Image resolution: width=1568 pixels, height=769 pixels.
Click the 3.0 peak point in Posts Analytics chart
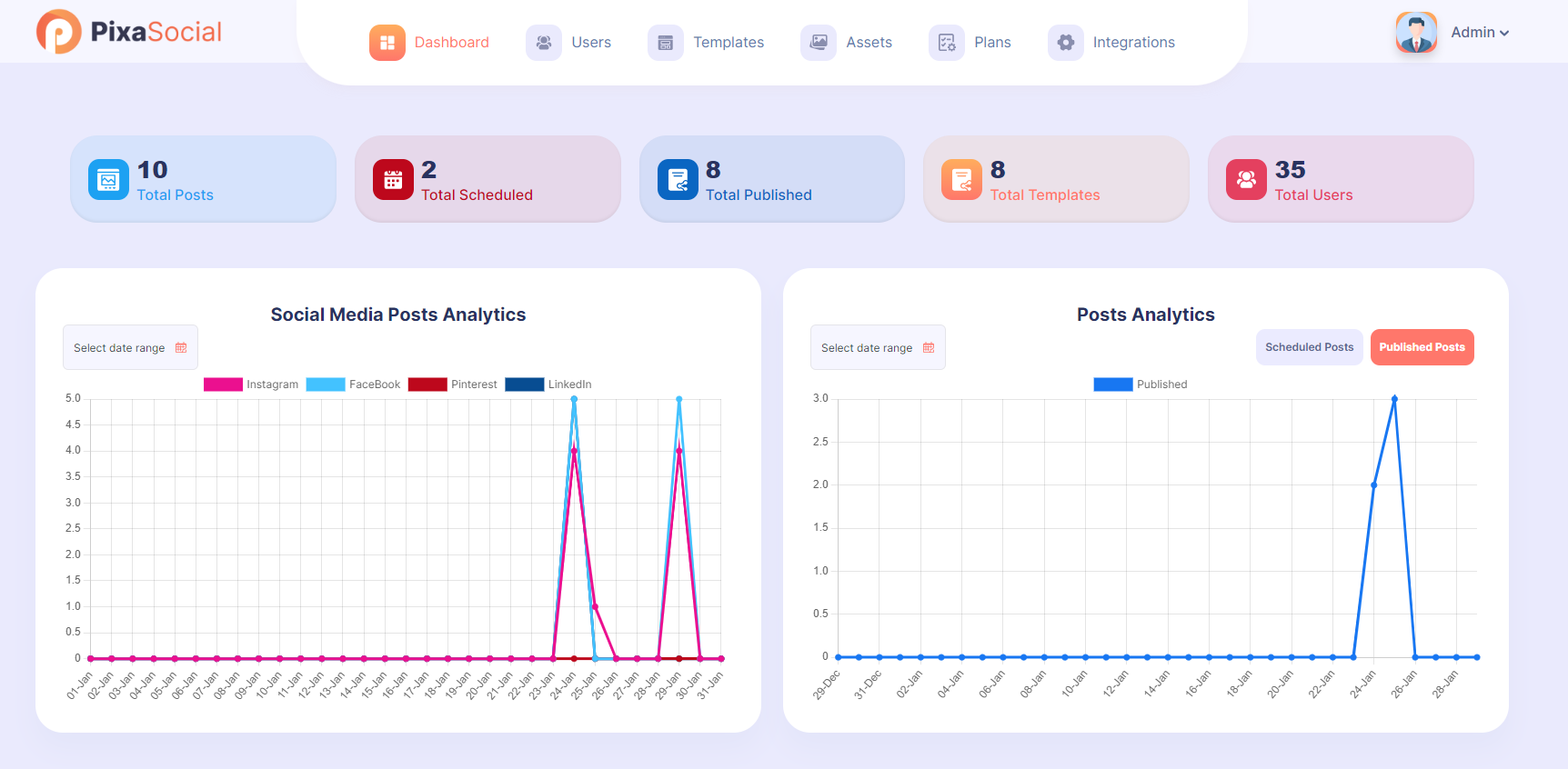[1394, 399]
